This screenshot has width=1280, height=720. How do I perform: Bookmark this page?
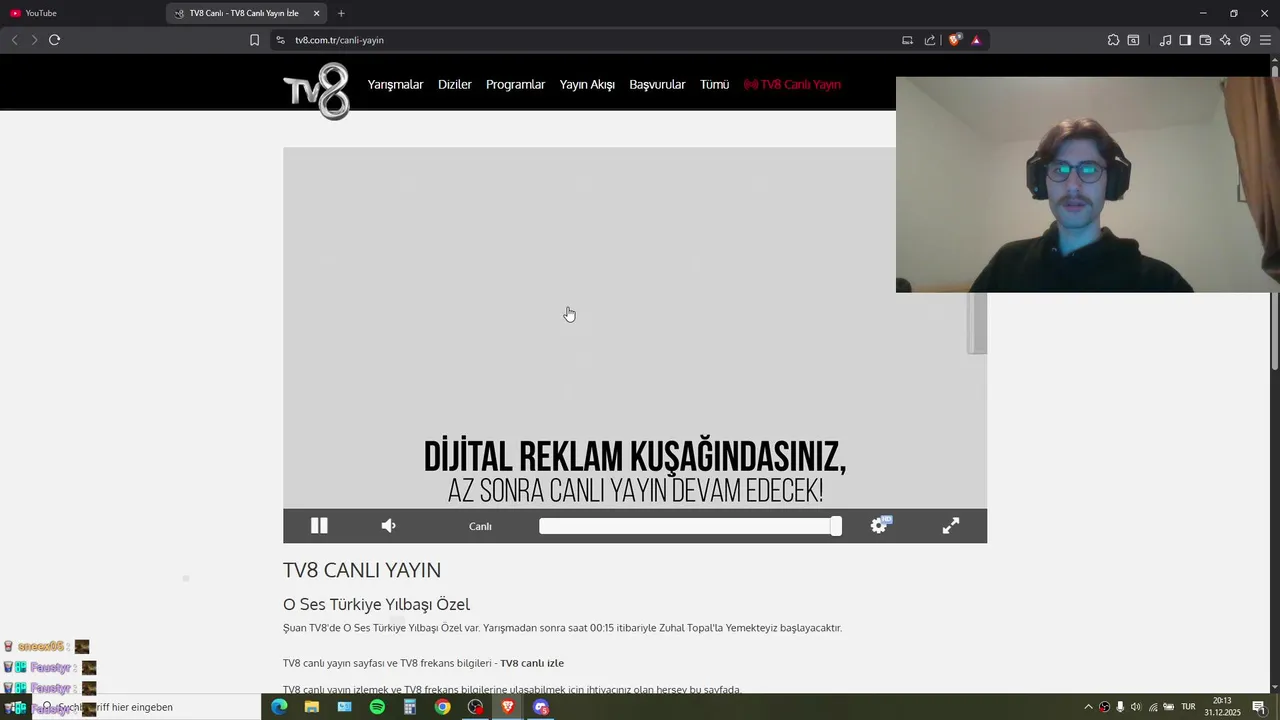coord(254,40)
